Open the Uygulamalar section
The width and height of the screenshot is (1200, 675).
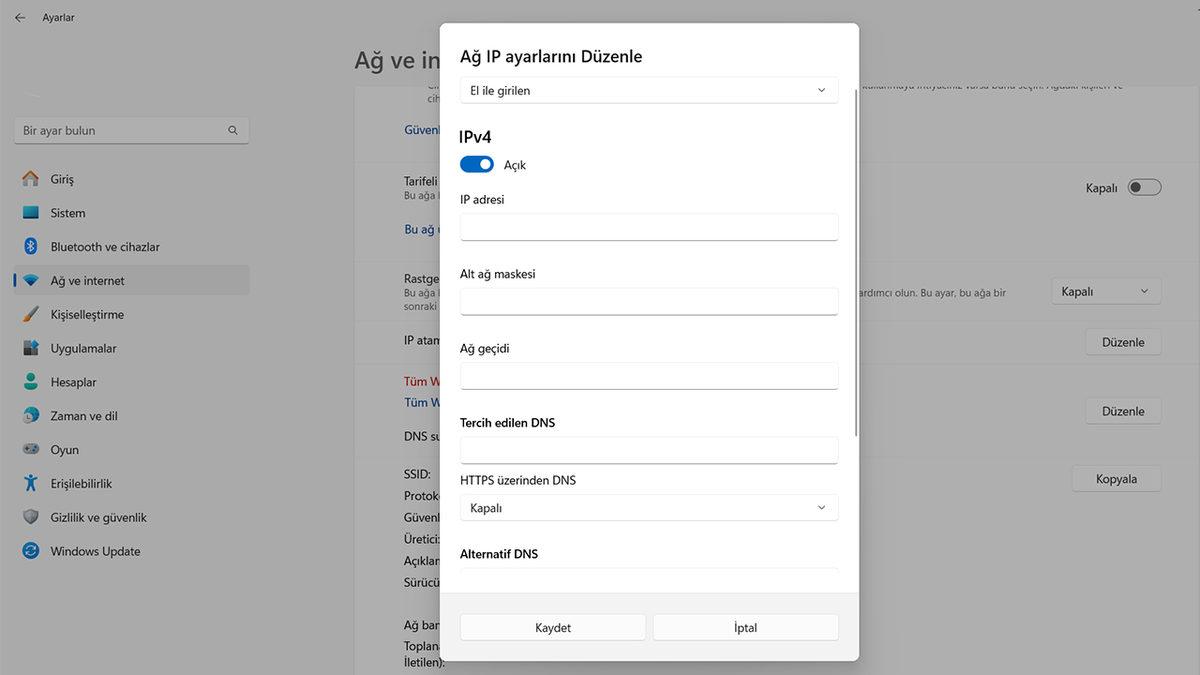tap(30, 348)
